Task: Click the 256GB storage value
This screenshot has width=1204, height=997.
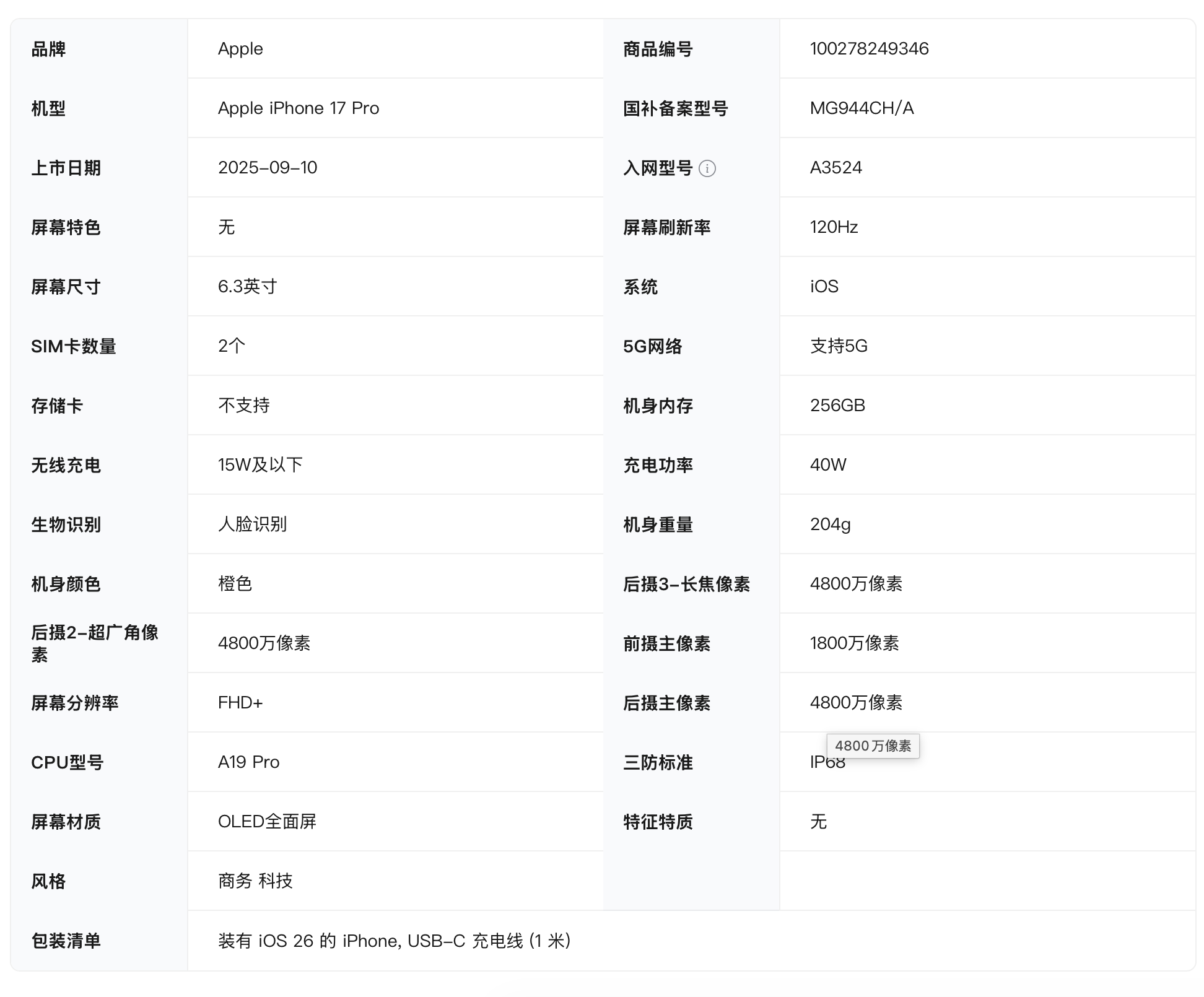Action: tap(837, 406)
